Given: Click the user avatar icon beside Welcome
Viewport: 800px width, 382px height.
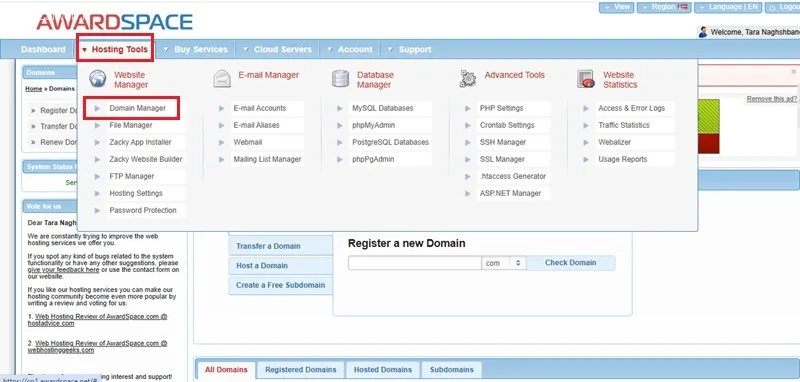Looking at the screenshot, I should point(703,32).
